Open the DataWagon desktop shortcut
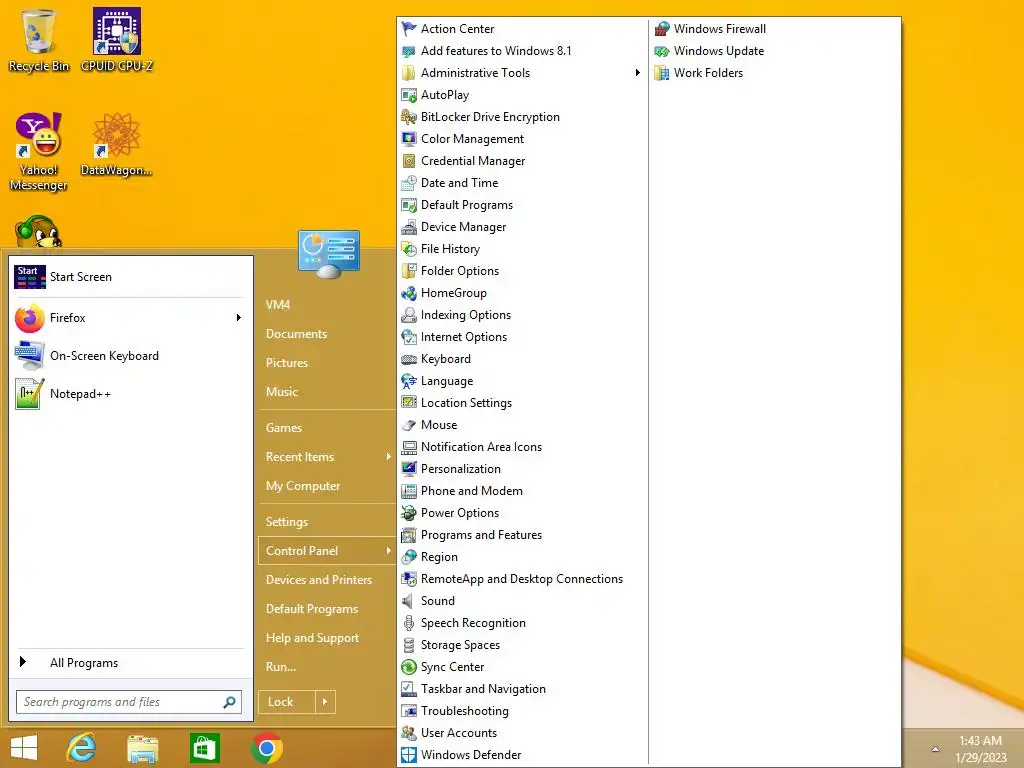Screen dimensions: 1024x768 (x=117, y=144)
